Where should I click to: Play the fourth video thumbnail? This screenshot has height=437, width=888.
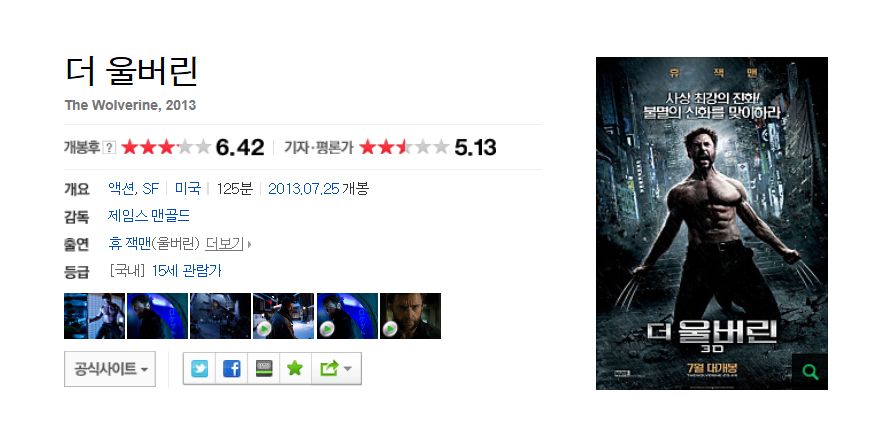283,316
